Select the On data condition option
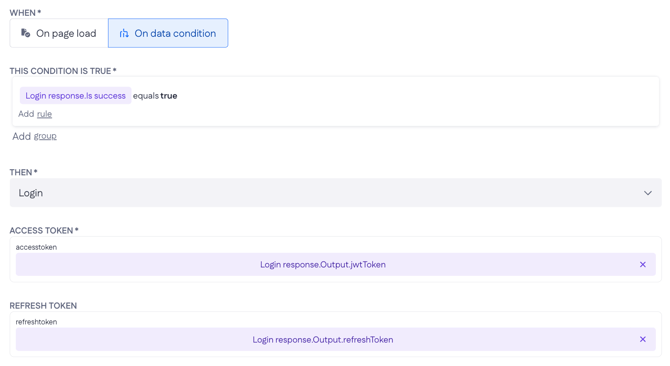The height and width of the screenshot is (366, 670). pos(168,33)
